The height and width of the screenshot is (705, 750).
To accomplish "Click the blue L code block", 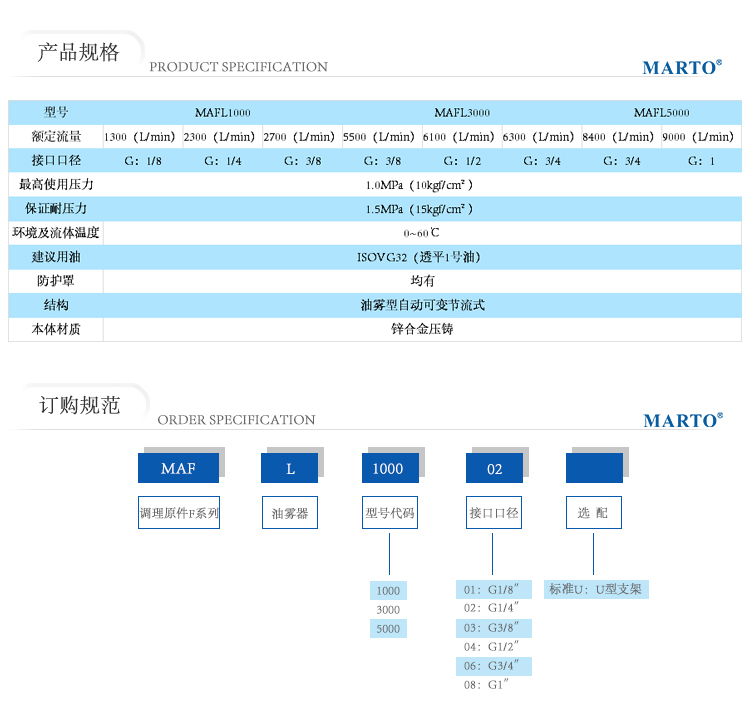I will pyautogui.click(x=289, y=468).
